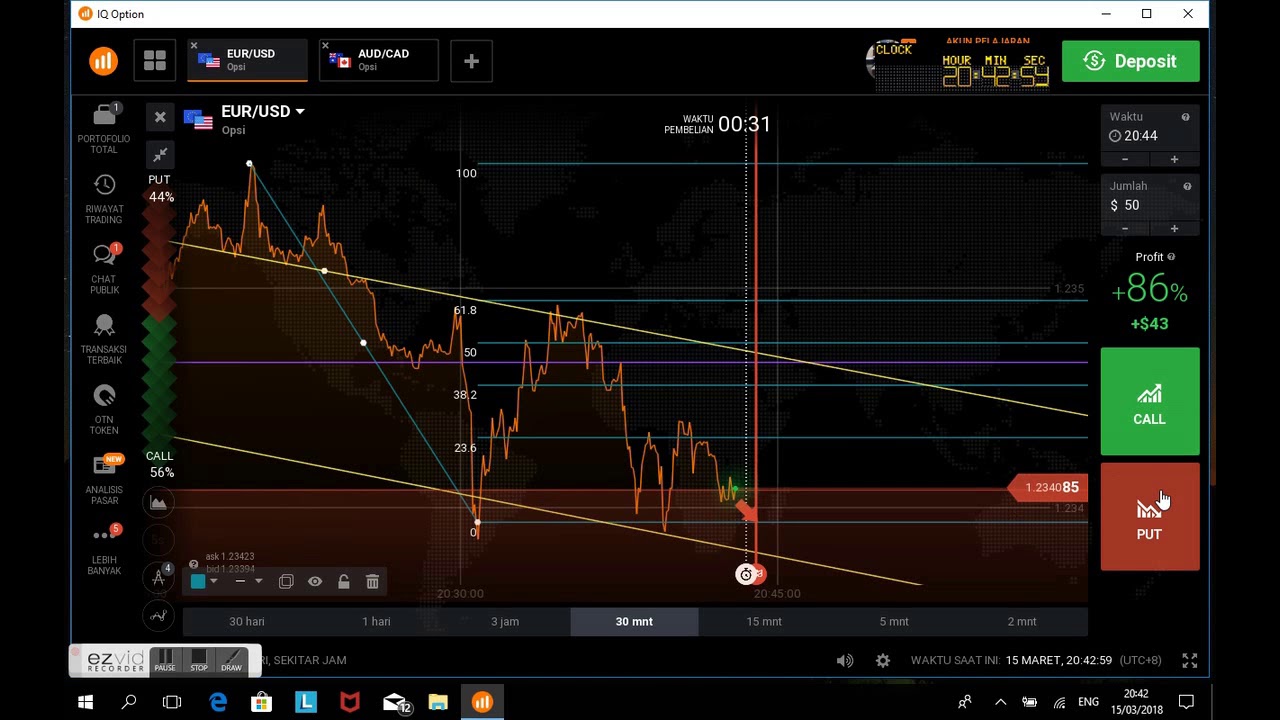Viewport: 1280px width, 720px height.
Task: Open Transaksi Terbaik leaderboard
Action: pos(104,340)
